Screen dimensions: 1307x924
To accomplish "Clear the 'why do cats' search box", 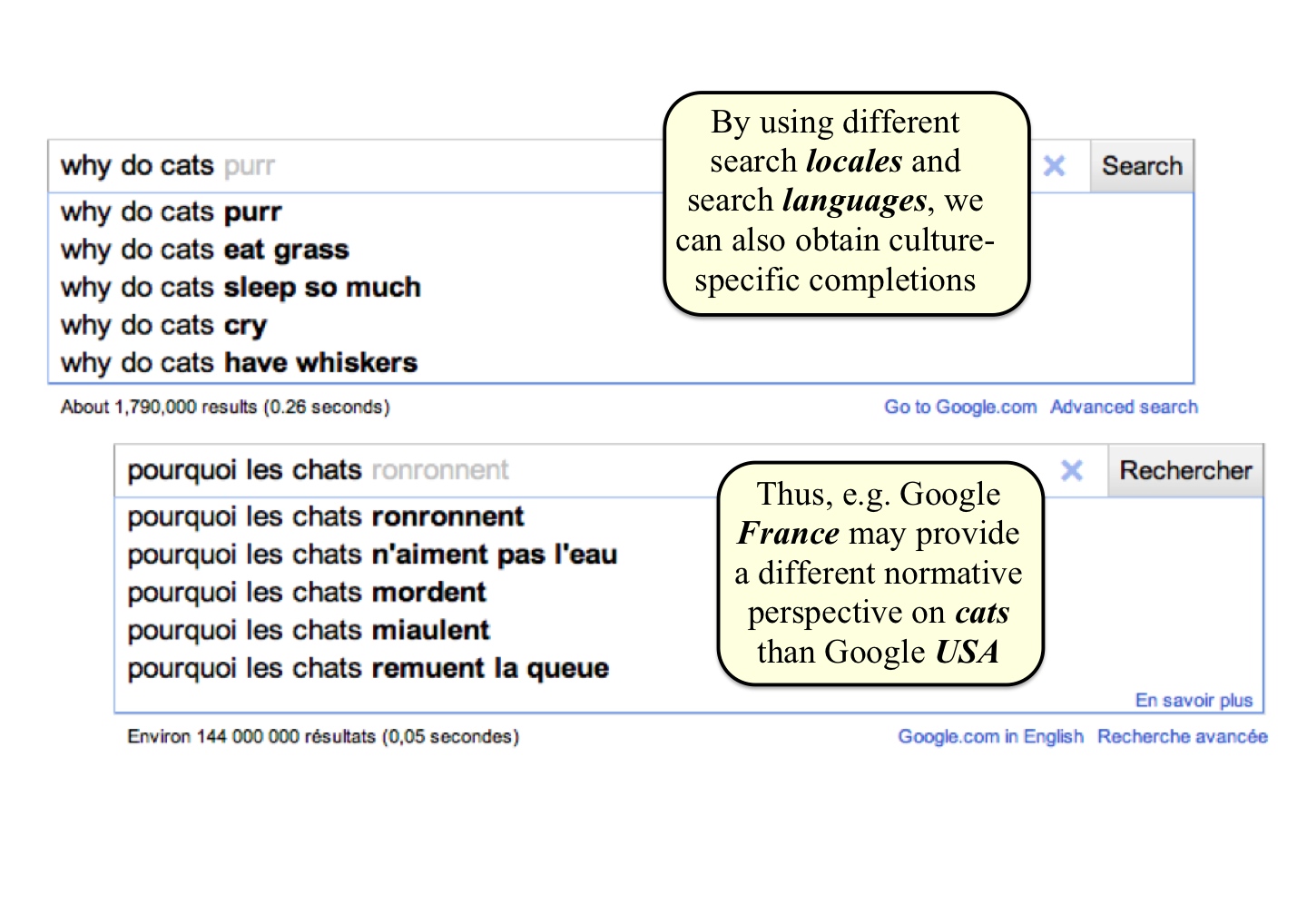I will coord(1054,166).
